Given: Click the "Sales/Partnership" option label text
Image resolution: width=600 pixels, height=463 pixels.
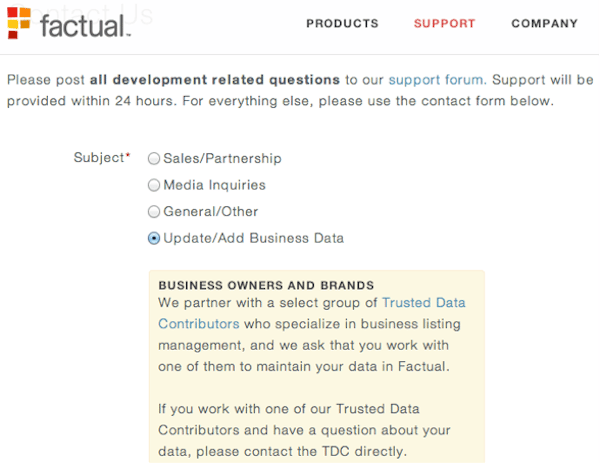Looking at the screenshot, I should [x=222, y=158].
